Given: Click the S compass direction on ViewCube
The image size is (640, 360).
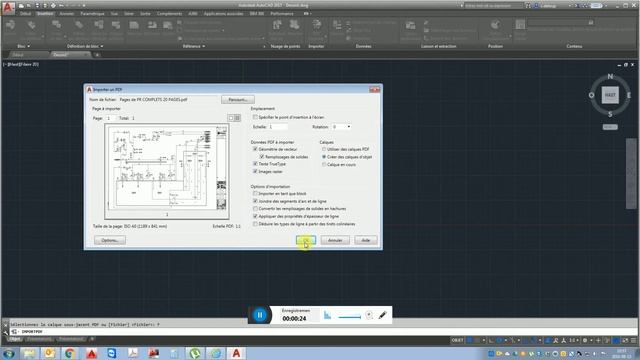Looking at the screenshot, I should click(x=610, y=114).
